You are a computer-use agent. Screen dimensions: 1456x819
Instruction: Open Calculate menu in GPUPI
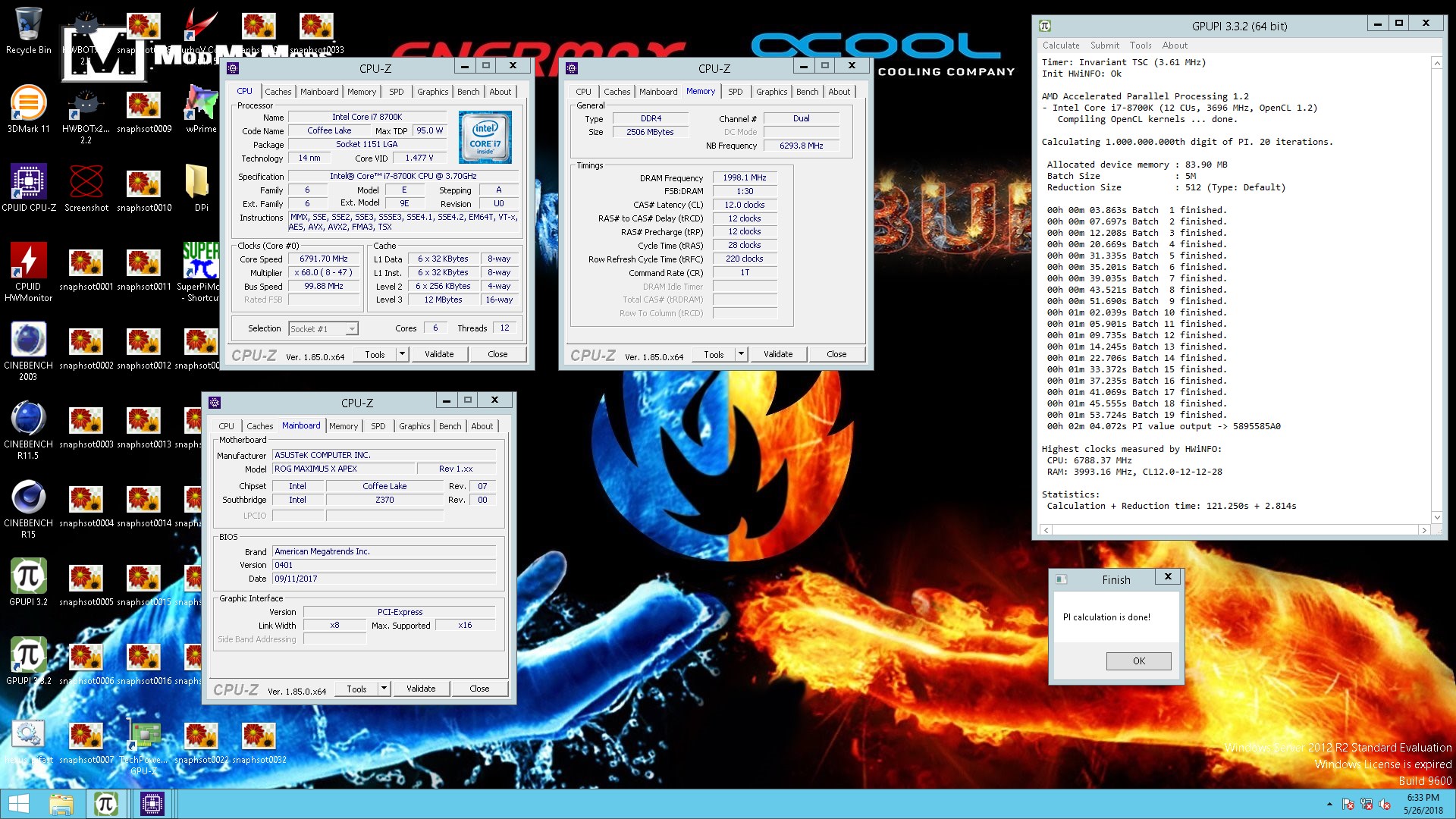(1060, 45)
